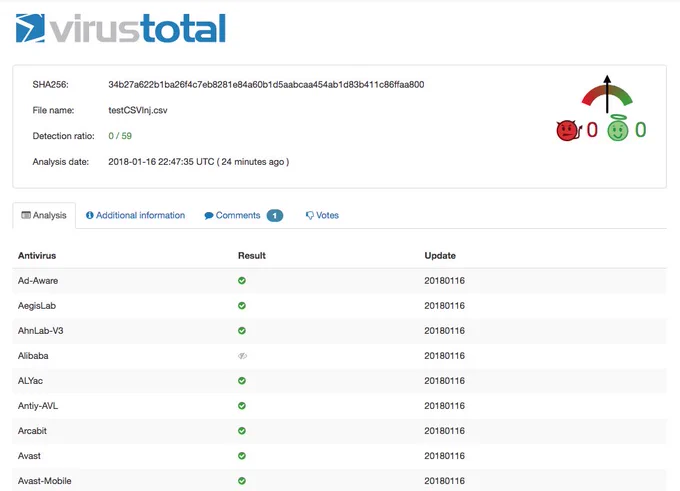Click the Alibaba antivirus name
680x491 pixels.
pyautogui.click(x=33, y=356)
